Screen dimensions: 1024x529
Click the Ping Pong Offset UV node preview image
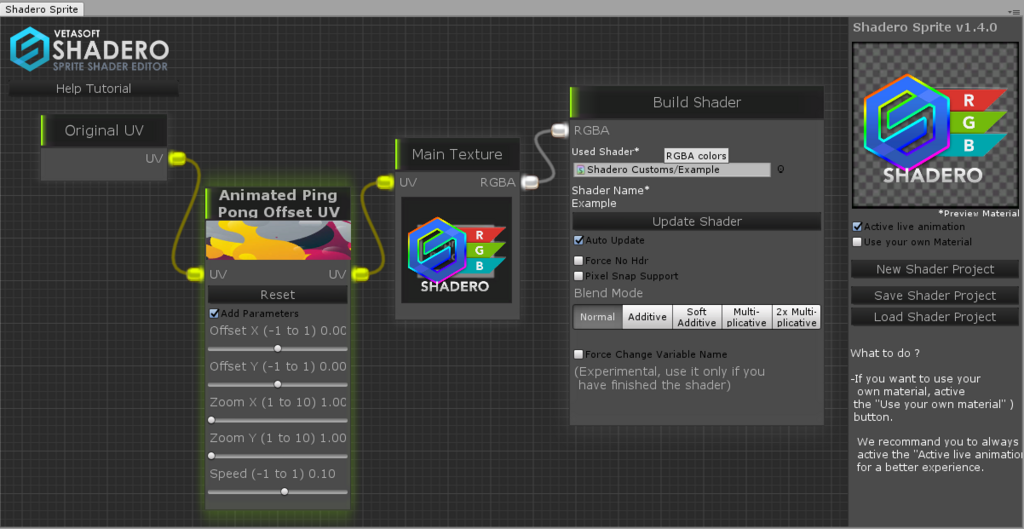[278, 240]
